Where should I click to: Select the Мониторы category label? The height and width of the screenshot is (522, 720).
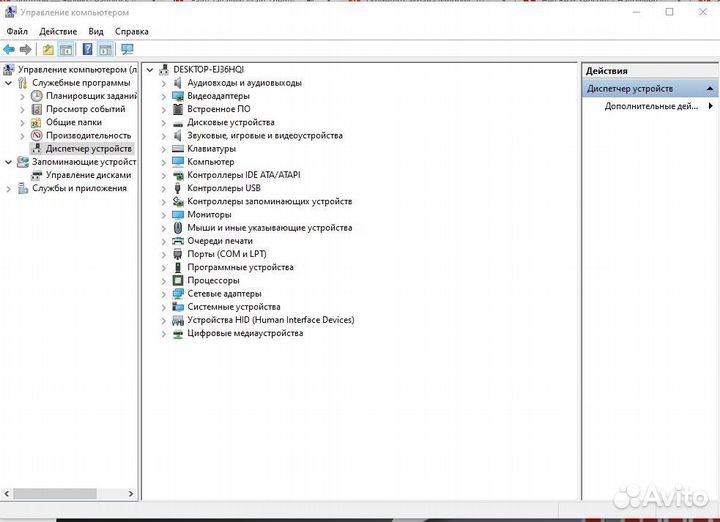click(209, 214)
